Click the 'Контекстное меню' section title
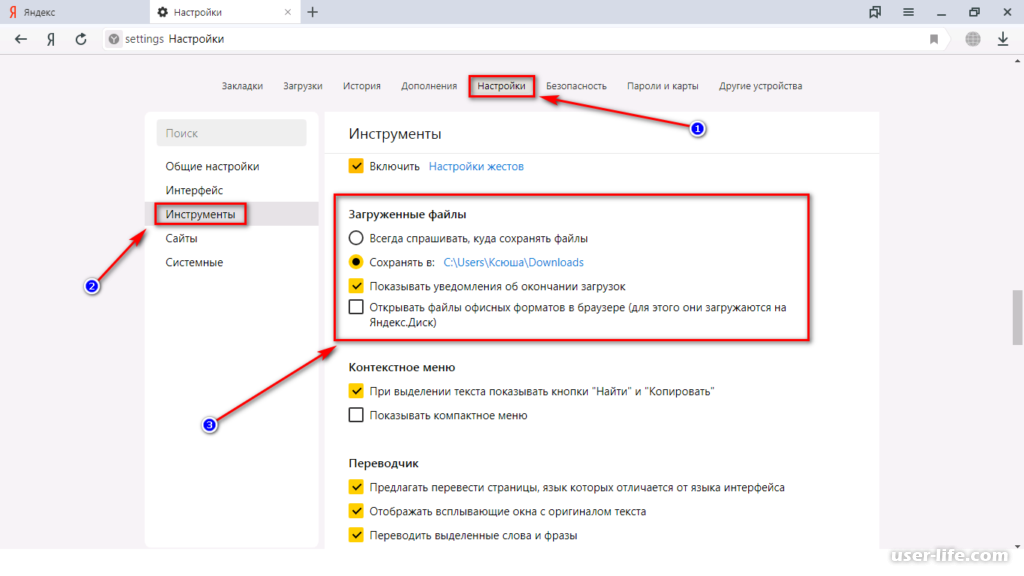The height and width of the screenshot is (576, 1024). coord(402,367)
